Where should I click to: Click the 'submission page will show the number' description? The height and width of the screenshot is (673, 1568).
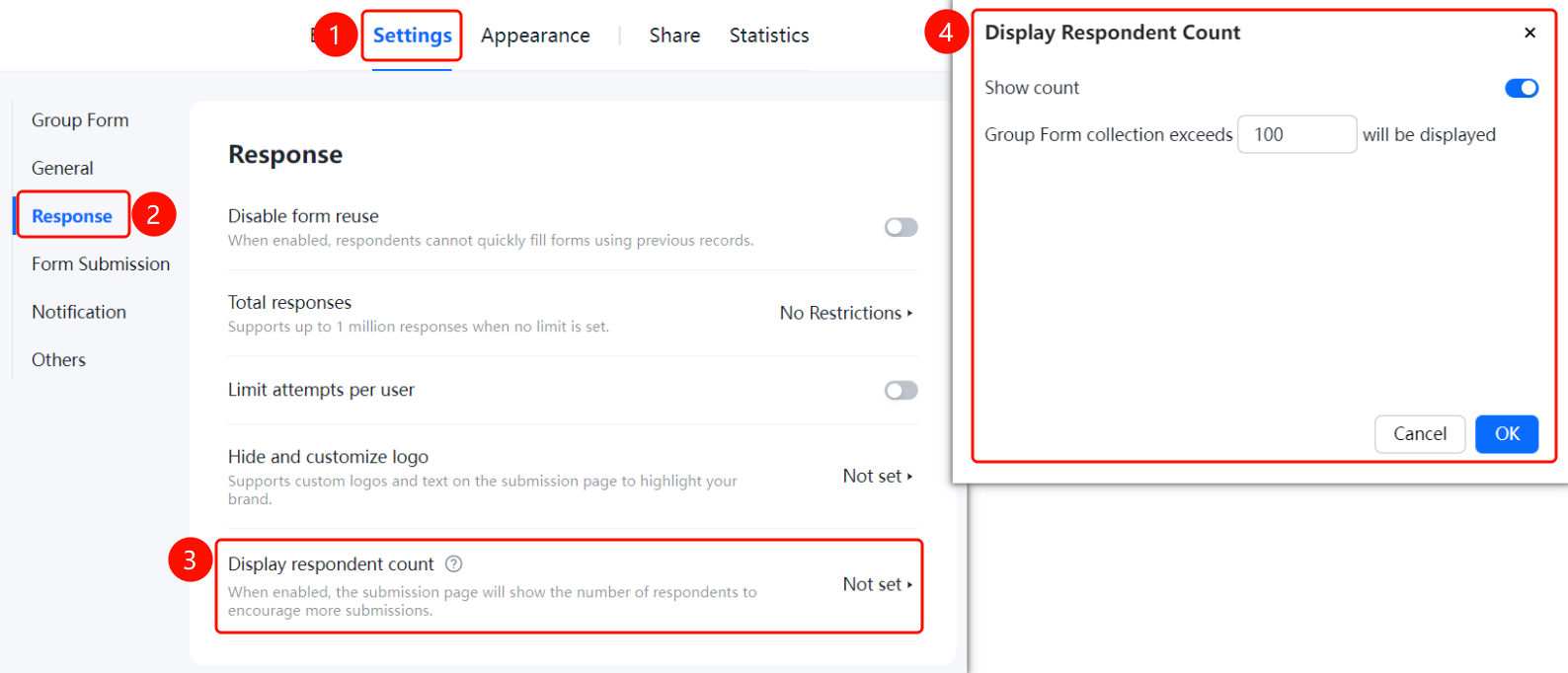(x=493, y=601)
